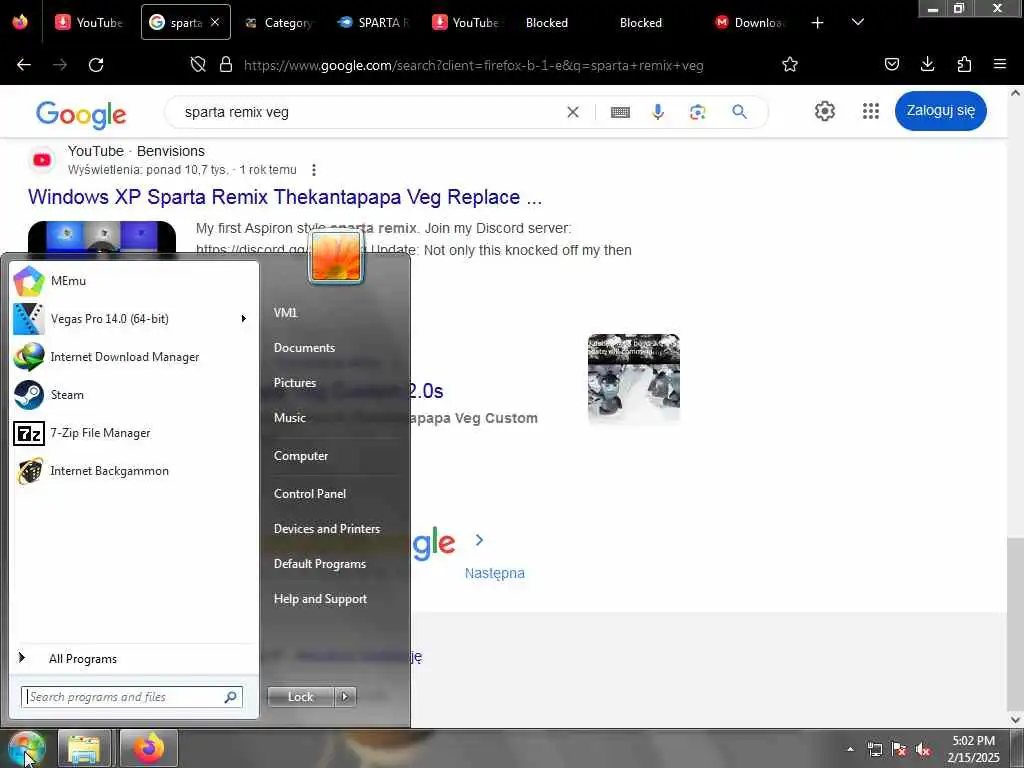Image resolution: width=1024 pixels, height=768 pixels.
Task: Search by image with Google Lens
Action: (697, 112)
